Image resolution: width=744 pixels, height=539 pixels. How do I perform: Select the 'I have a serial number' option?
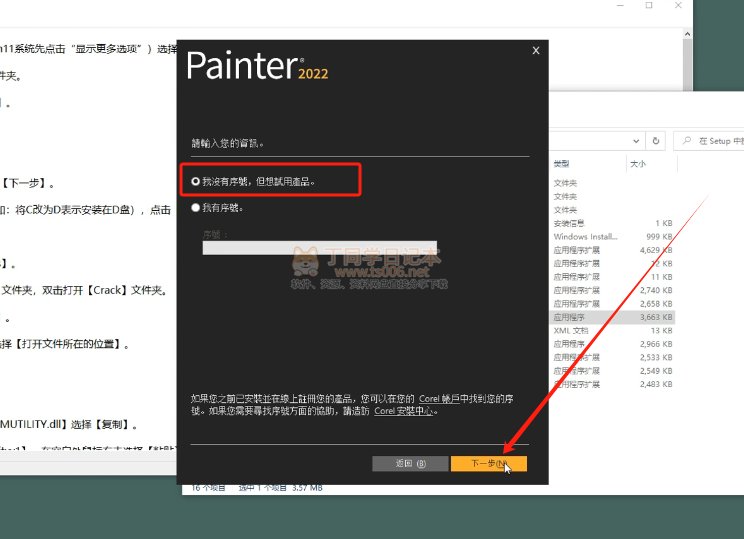(x=217, y=208)
